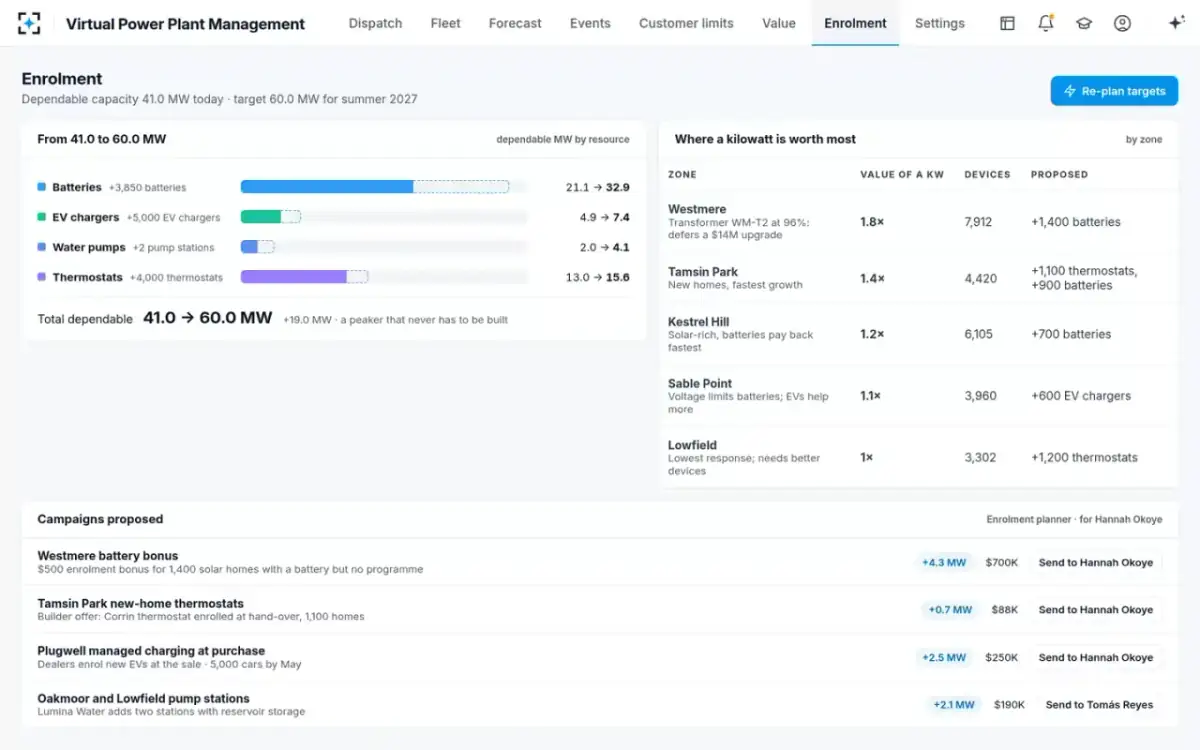Send Westmere battery bonus to Hannah Okoye

[1095, 563]
